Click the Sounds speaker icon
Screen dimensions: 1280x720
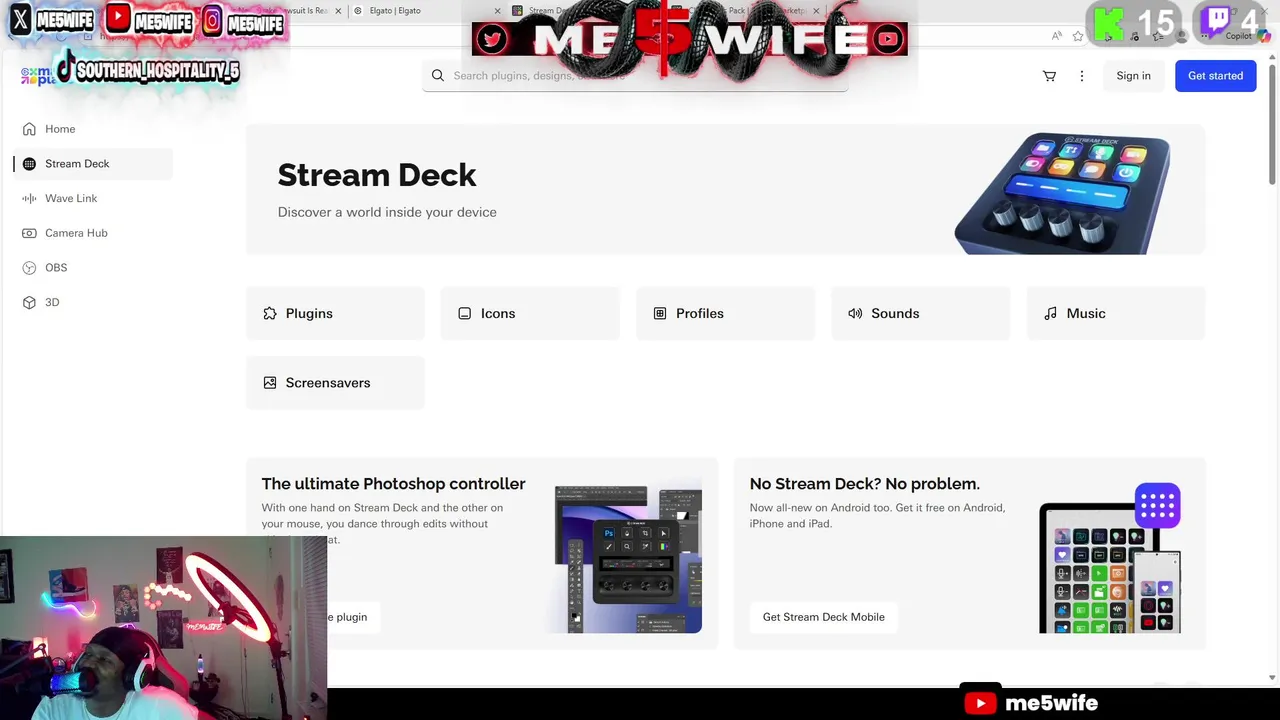(855, 313)
